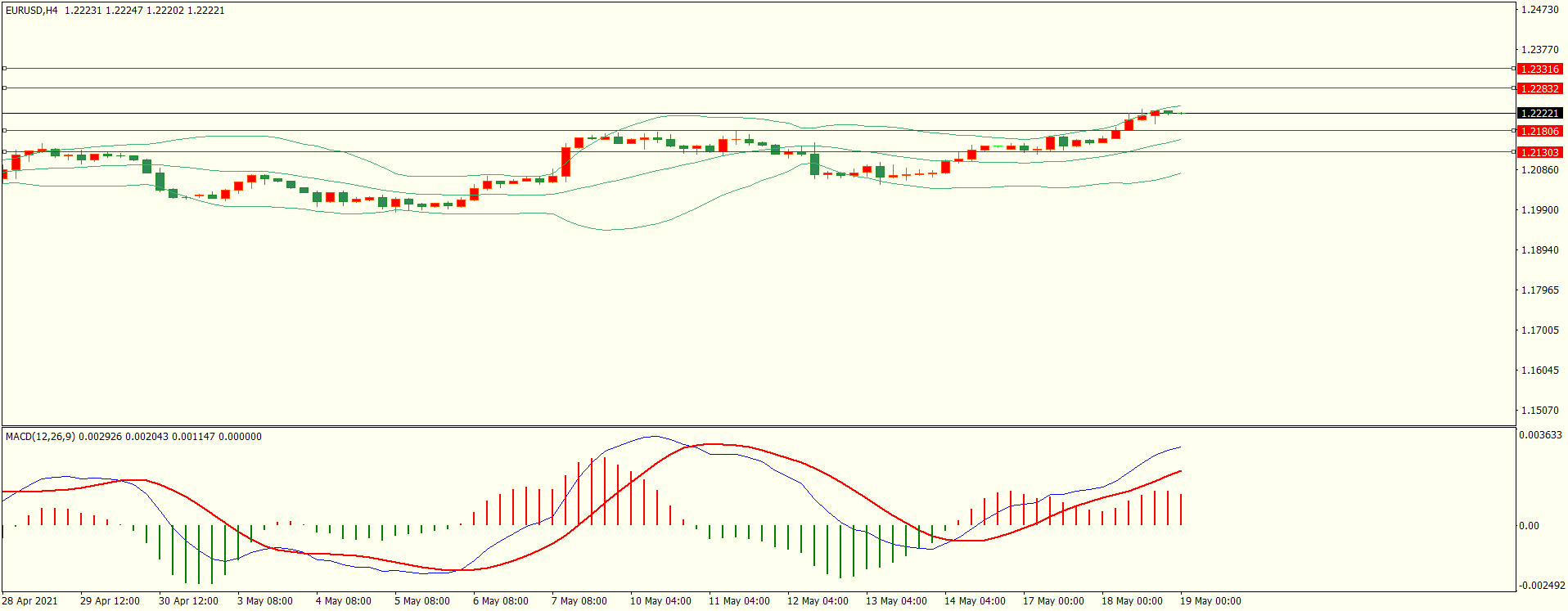Click the MACD(12,26,9) indicator label
Viewport: 1568px width, 611px height.
click(x=40, y=437)
